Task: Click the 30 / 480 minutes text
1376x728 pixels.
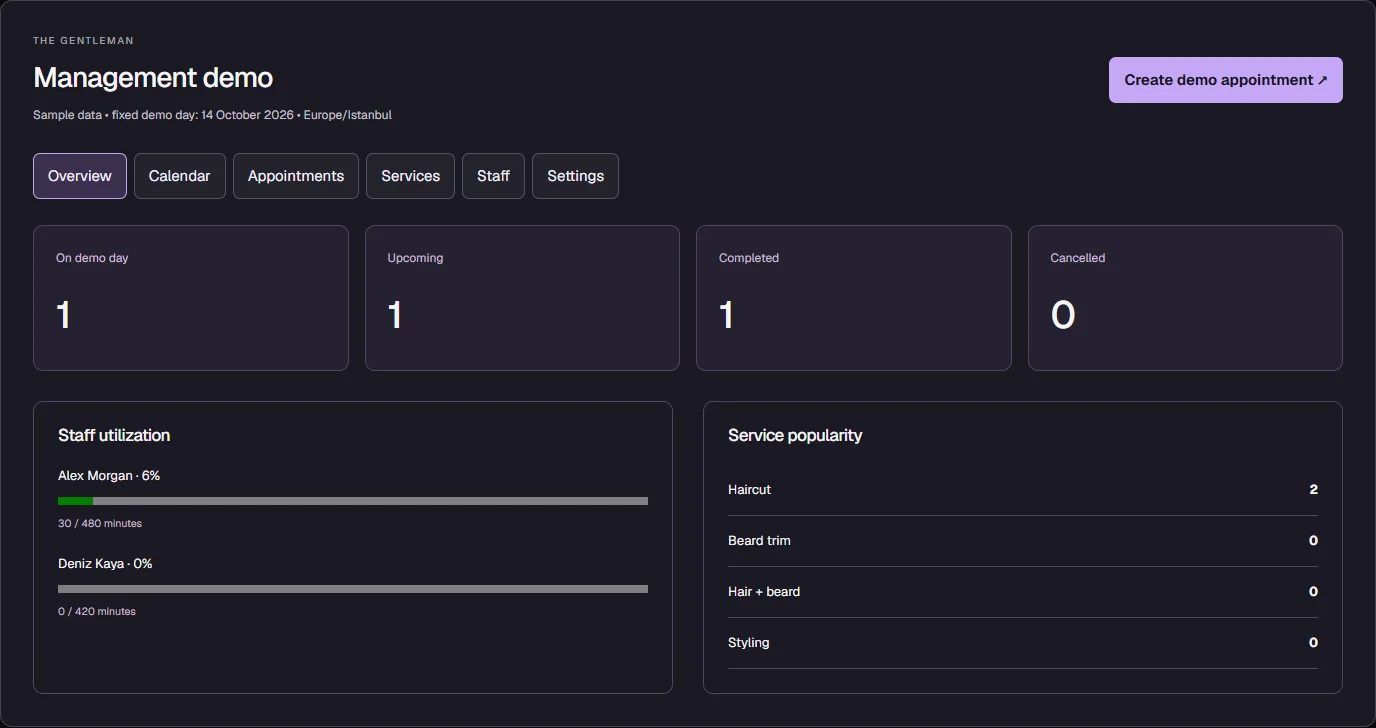Action: [100, 524]
